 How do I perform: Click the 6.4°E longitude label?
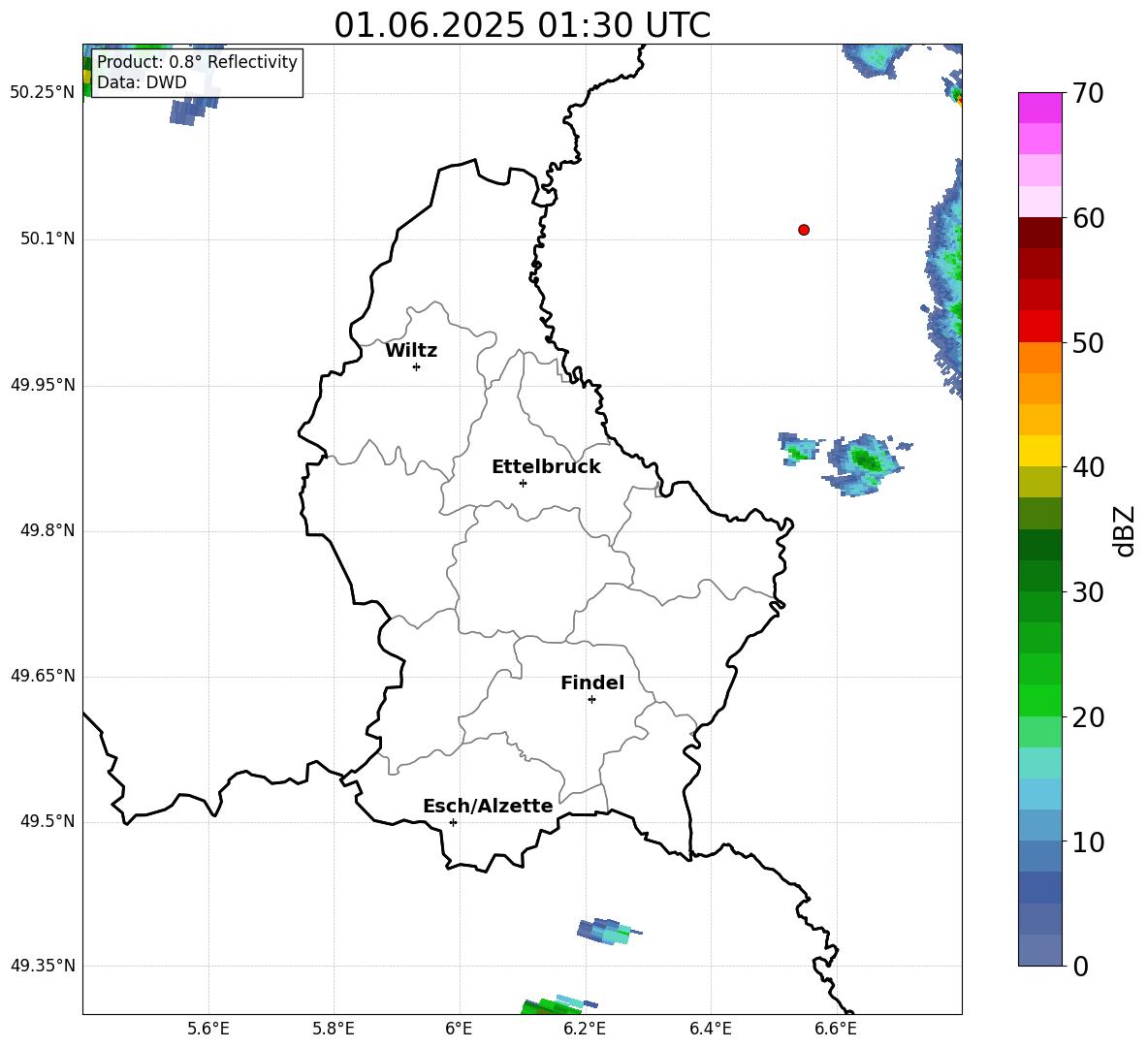710,1029
